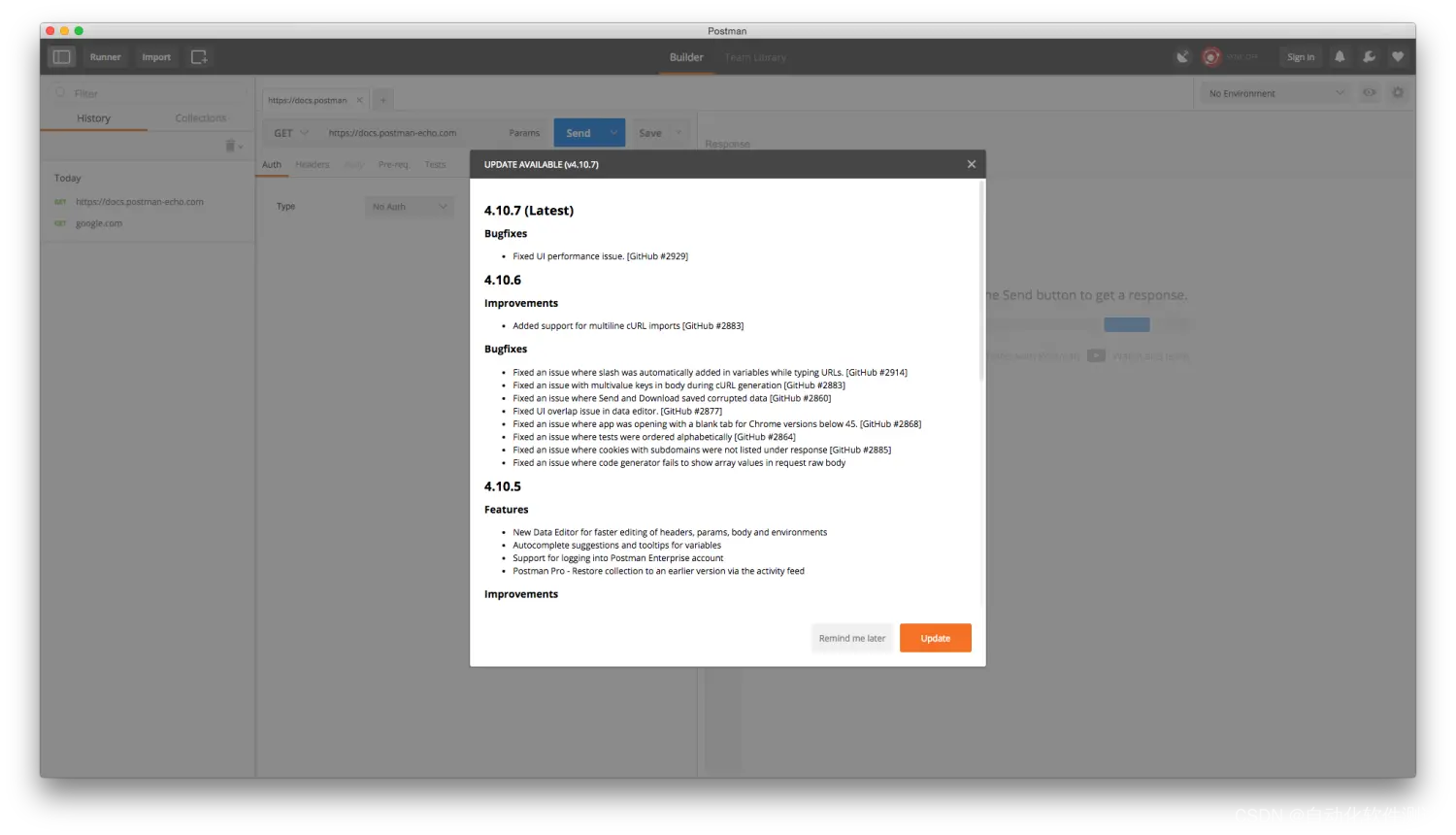The image size is (1456, 835).
Task: Open the No Environment dropdown
Action: [1275, 93]
